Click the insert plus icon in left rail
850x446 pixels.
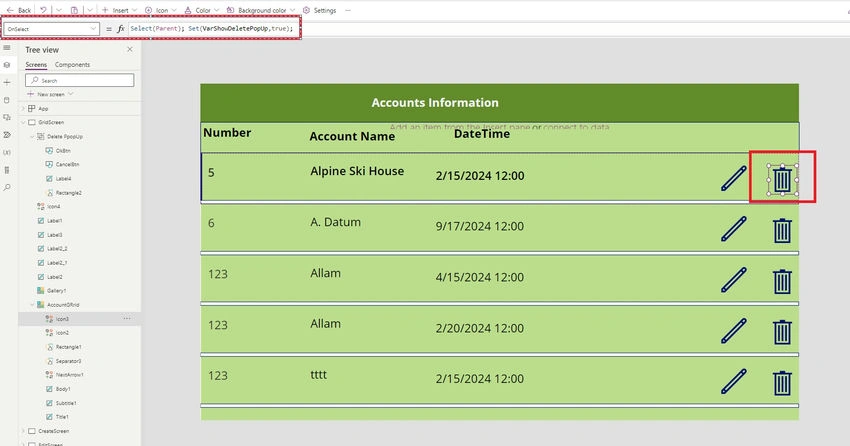click(x=7, y=82)
